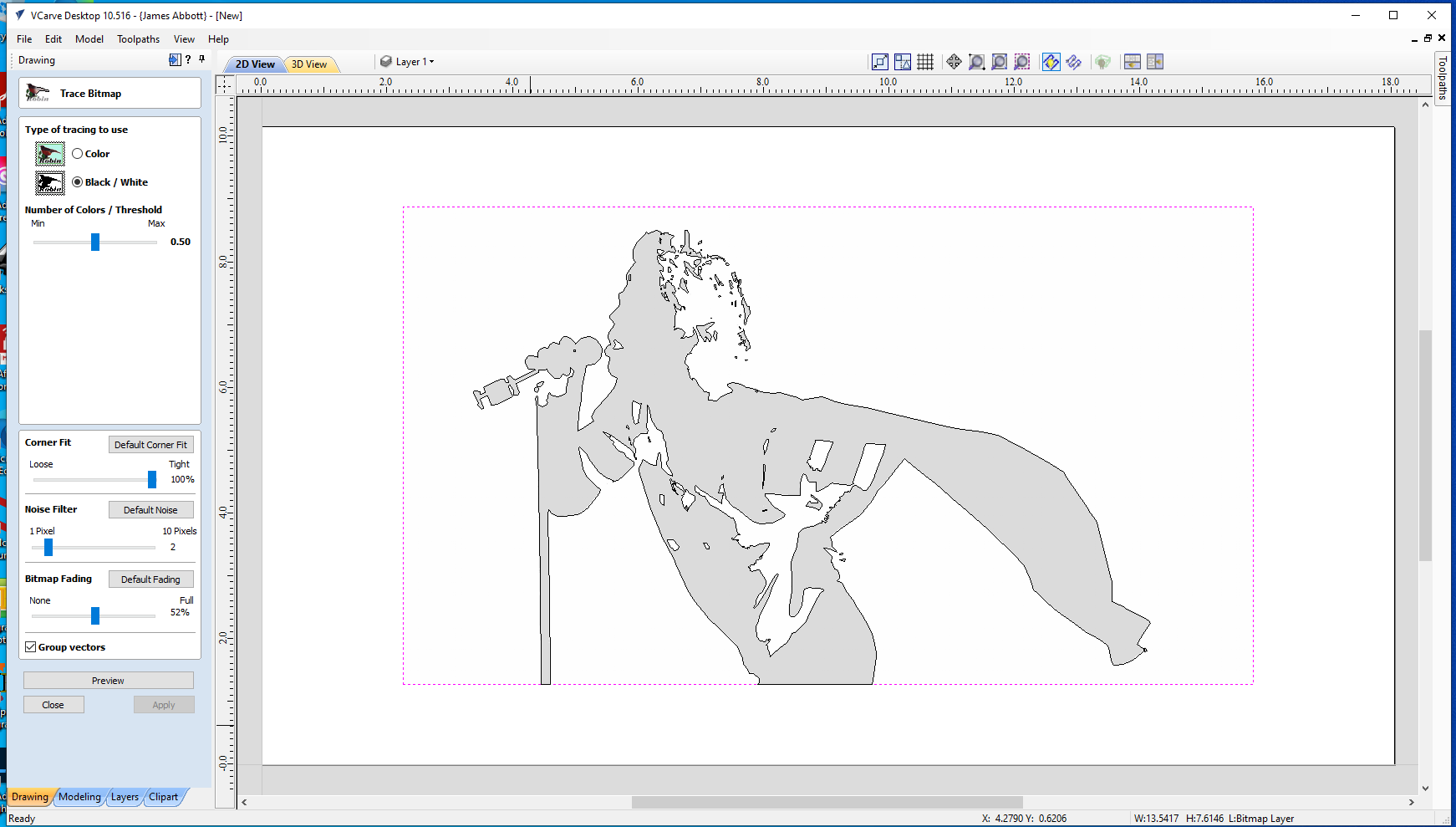Image resolution: width=1456 pixels, height=827 pixels.
Task: Click the VCarve app logo icon
Action: pyautogui.click(x=19, y=15)
